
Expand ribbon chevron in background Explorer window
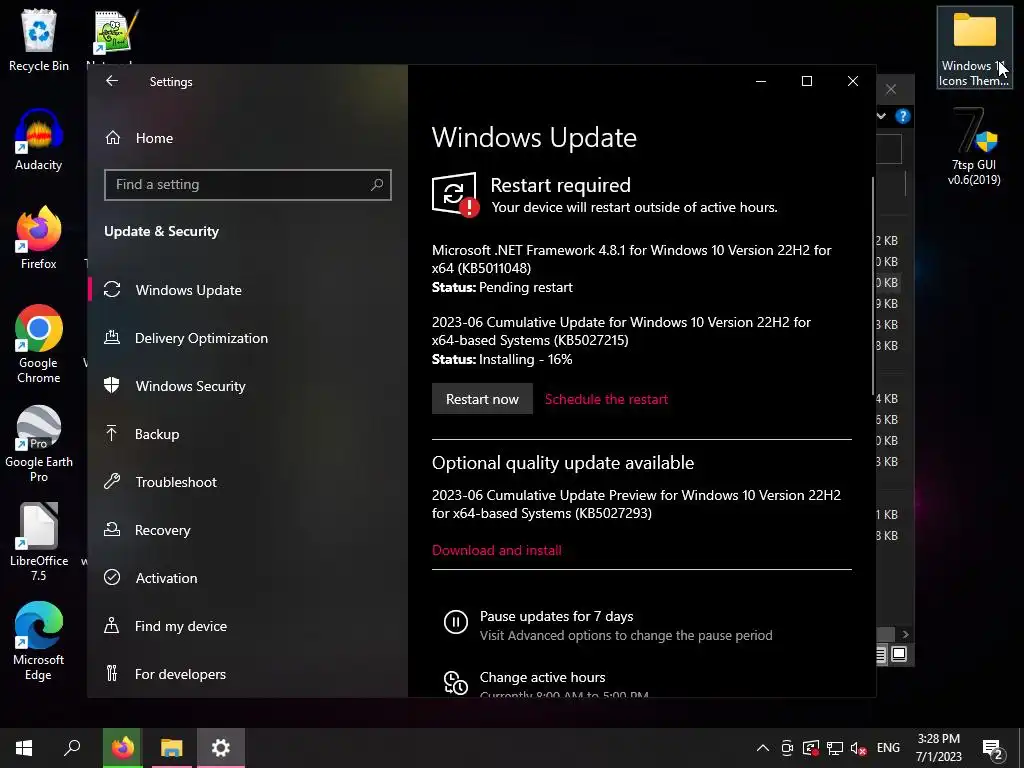881,116
